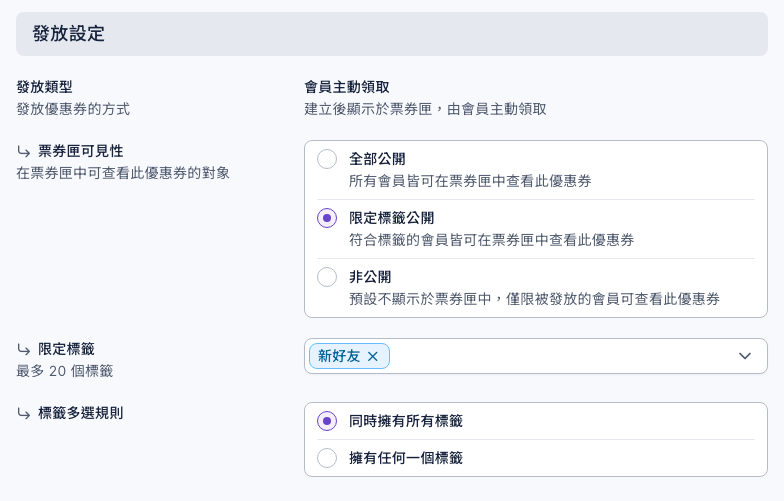Click the 發放設定 section header

[x=392, y=34]
